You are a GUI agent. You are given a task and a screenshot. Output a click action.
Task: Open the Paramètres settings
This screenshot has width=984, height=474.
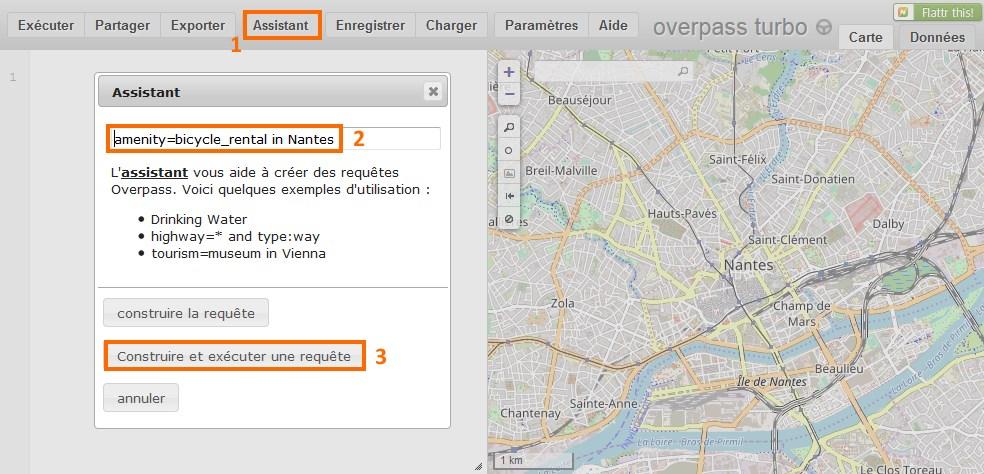[x=541, y=25]
